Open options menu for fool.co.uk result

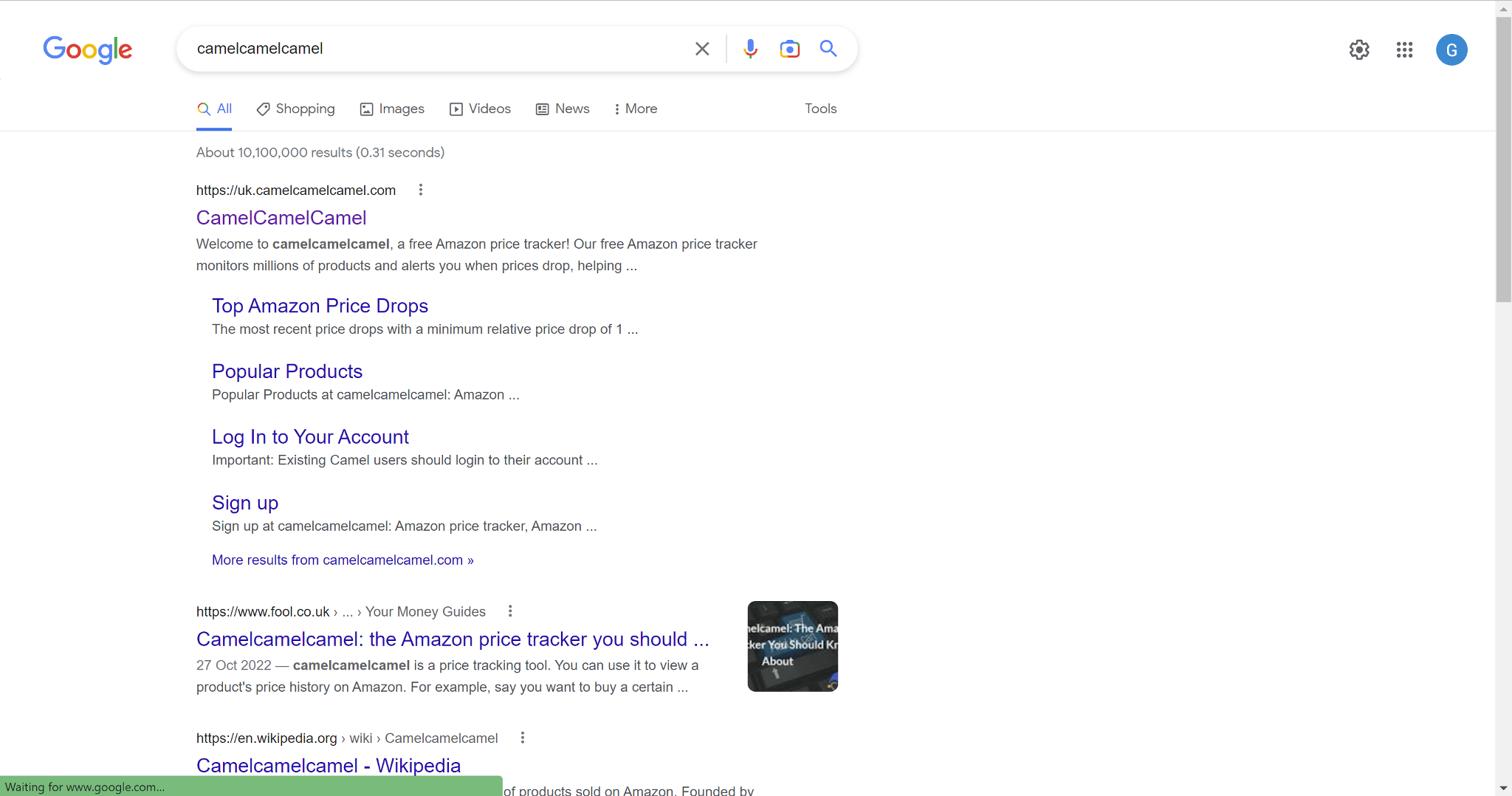point(510,611)
